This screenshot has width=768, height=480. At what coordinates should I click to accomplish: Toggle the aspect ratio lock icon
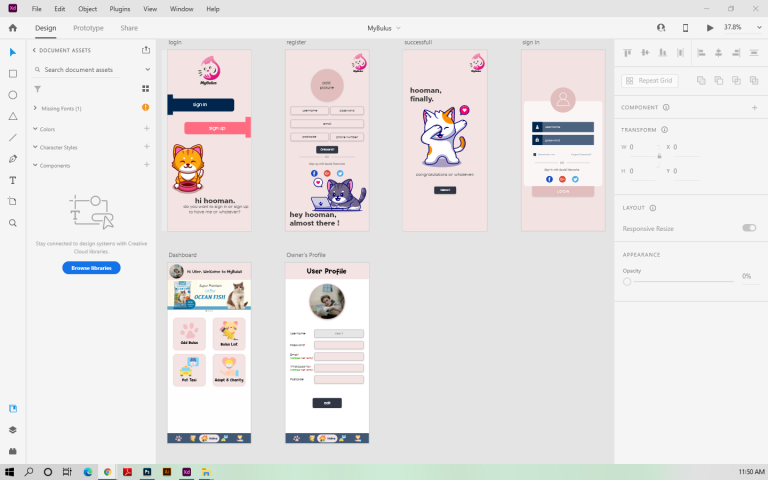(658, 158)
